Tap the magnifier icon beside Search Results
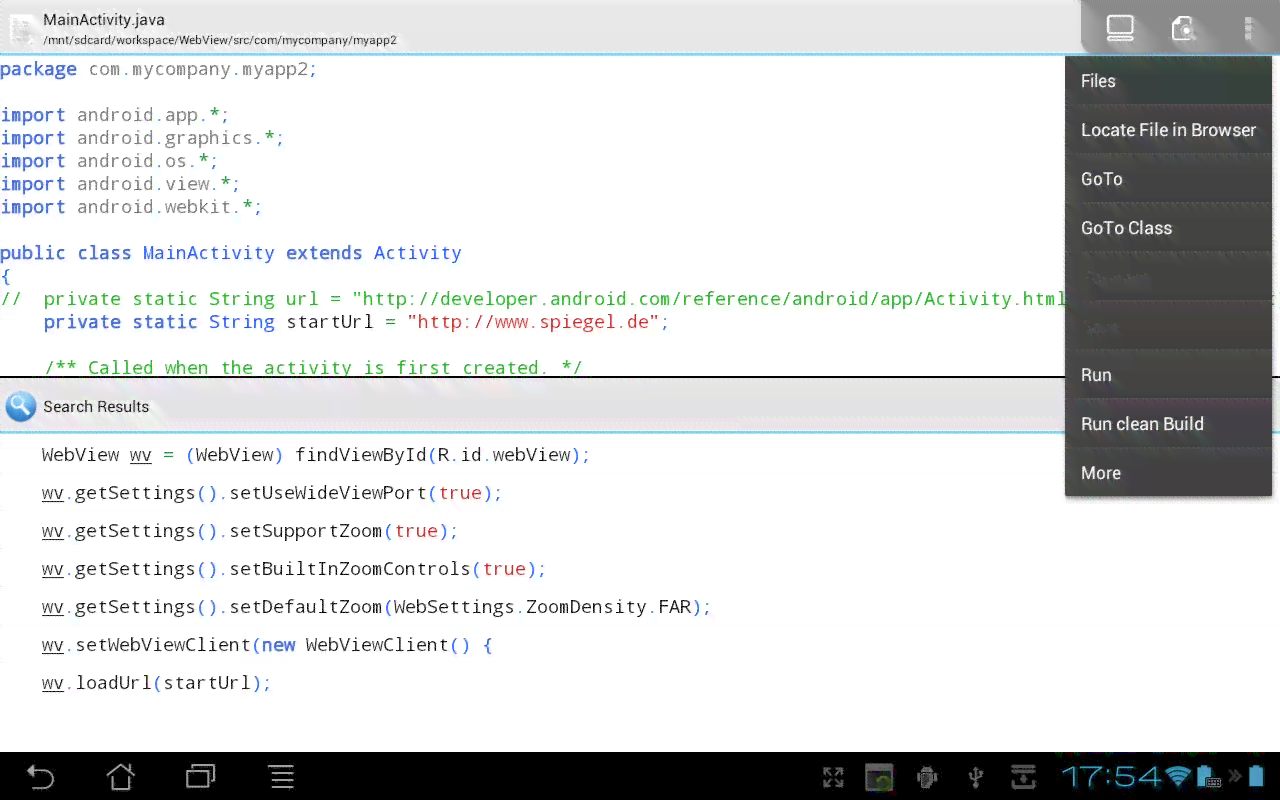 click(21, 407)
